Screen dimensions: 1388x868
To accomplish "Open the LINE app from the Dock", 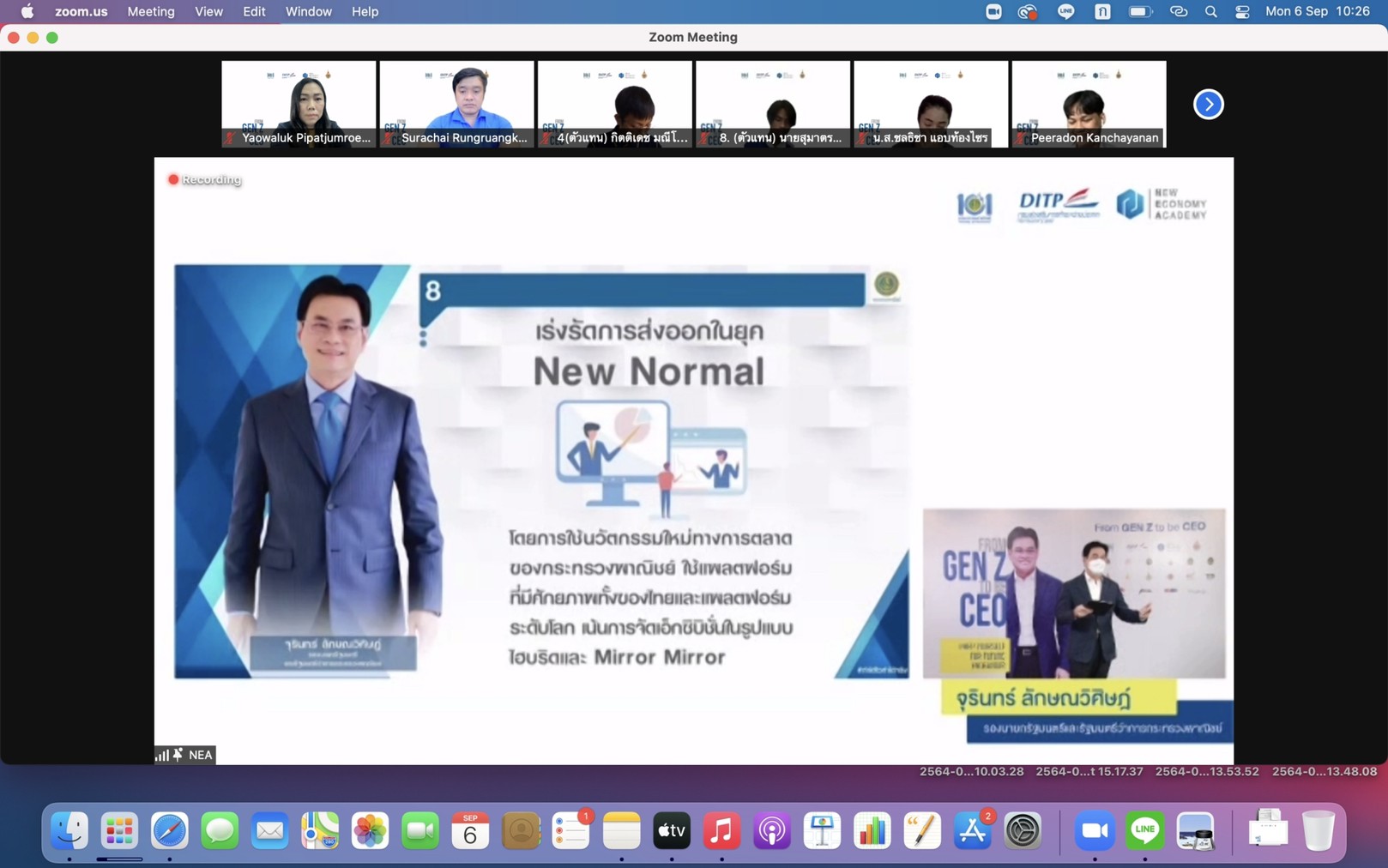I will (x=1145, y=830).
